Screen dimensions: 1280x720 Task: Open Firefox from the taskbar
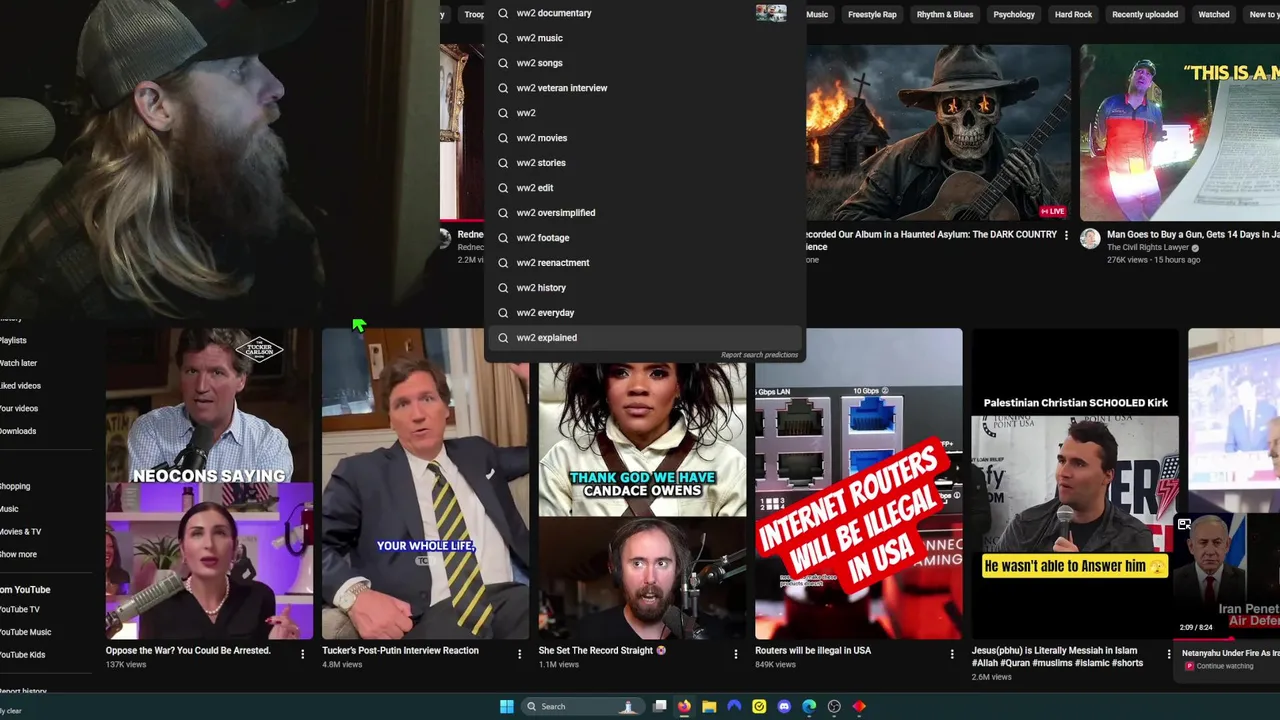click(684, 706)
